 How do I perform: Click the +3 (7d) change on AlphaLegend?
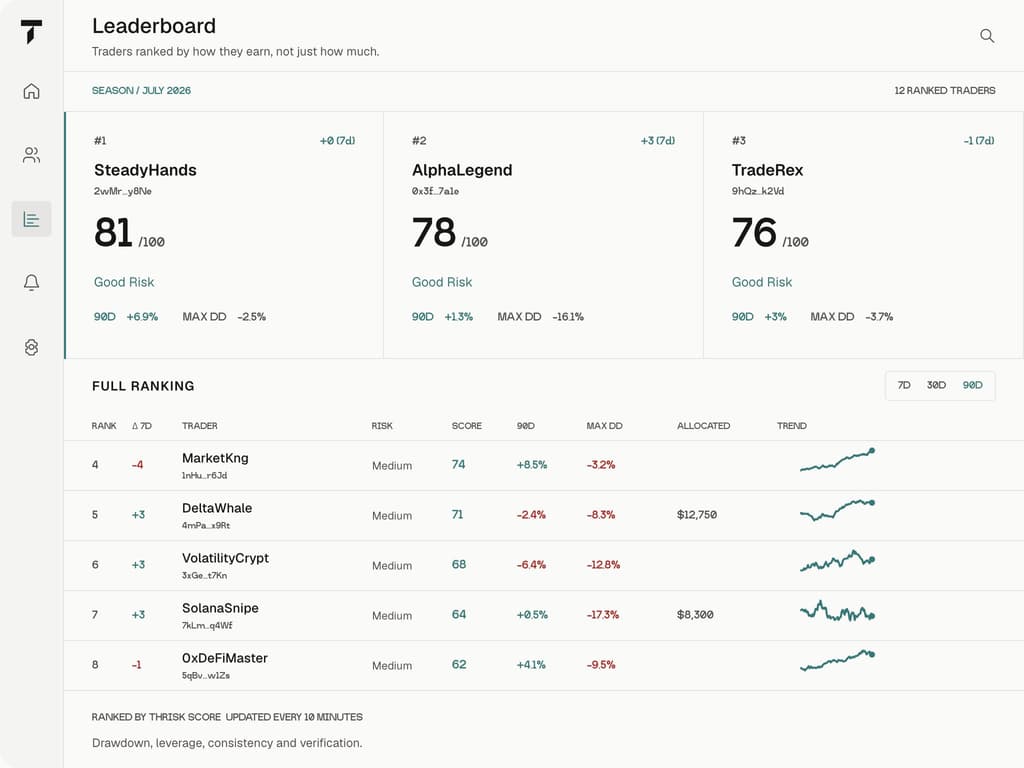pyautogui.click(x=658, y=140)
